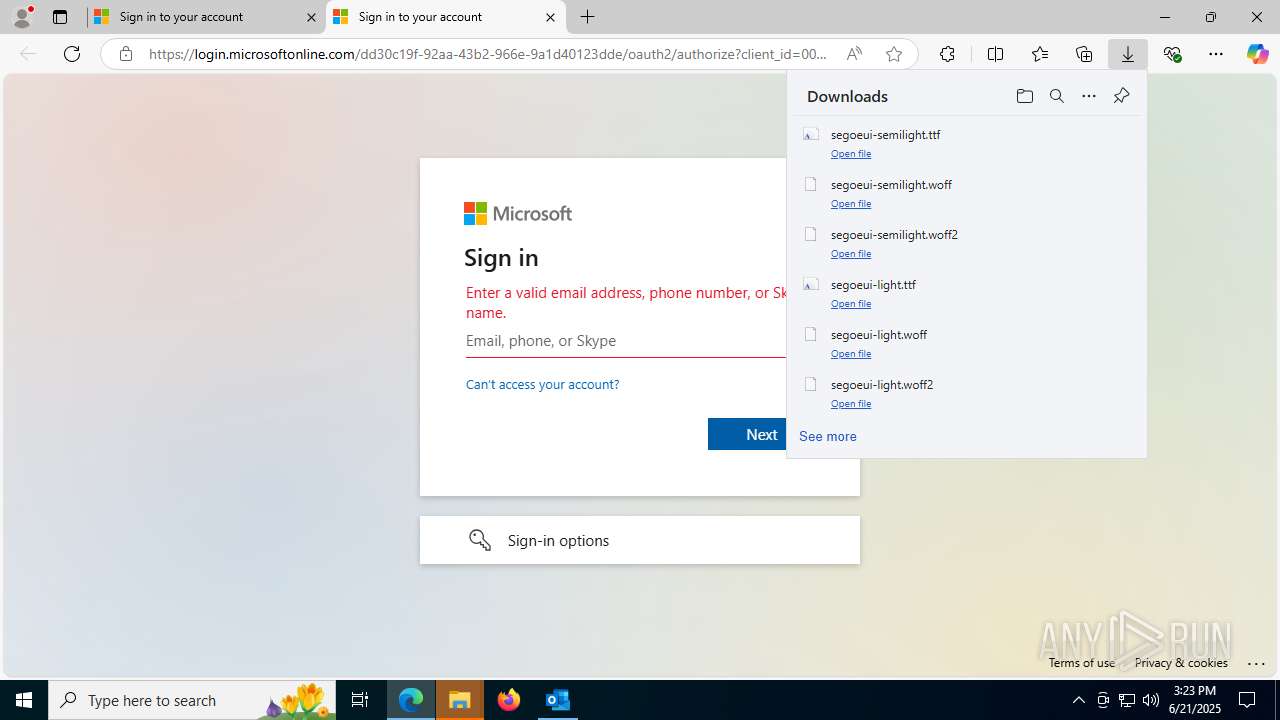Open file for segoeui-light.woff2
The height and width of the screenshot is (720, 1280).
(x=851, y=404)
